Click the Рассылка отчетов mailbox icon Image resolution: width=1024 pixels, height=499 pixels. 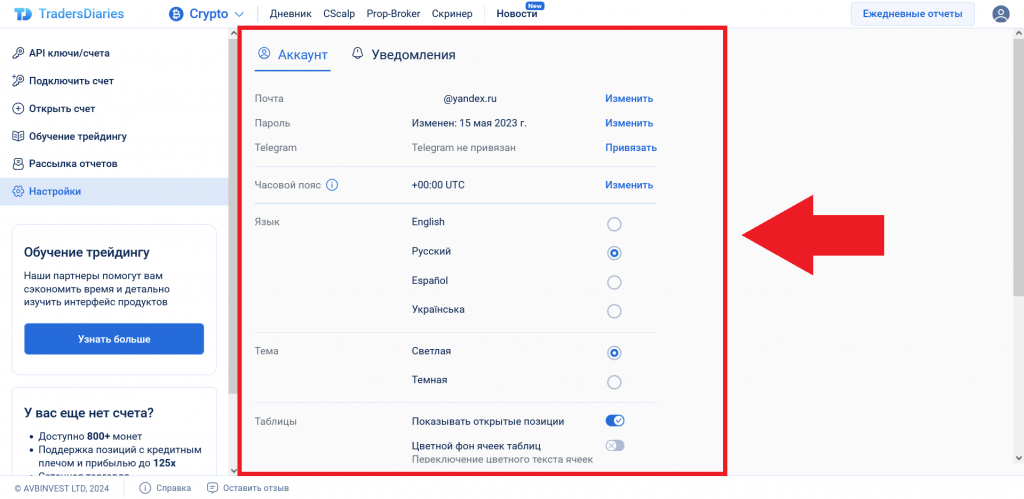pos(18,164)
